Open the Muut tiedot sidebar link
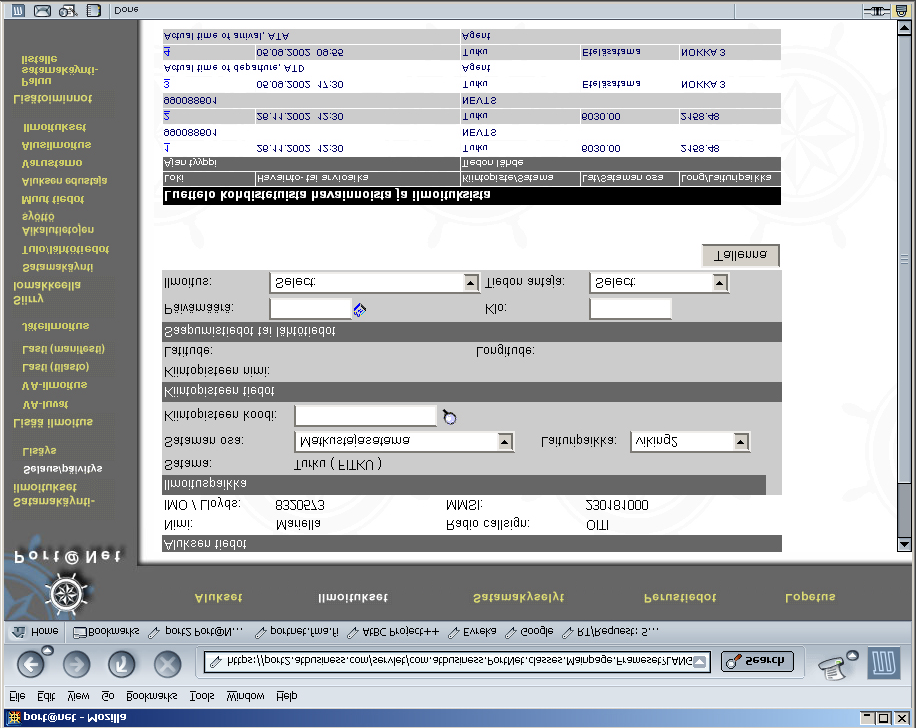Image resolution: width=916 pixels, height=728 pixels. click(53, 199)
